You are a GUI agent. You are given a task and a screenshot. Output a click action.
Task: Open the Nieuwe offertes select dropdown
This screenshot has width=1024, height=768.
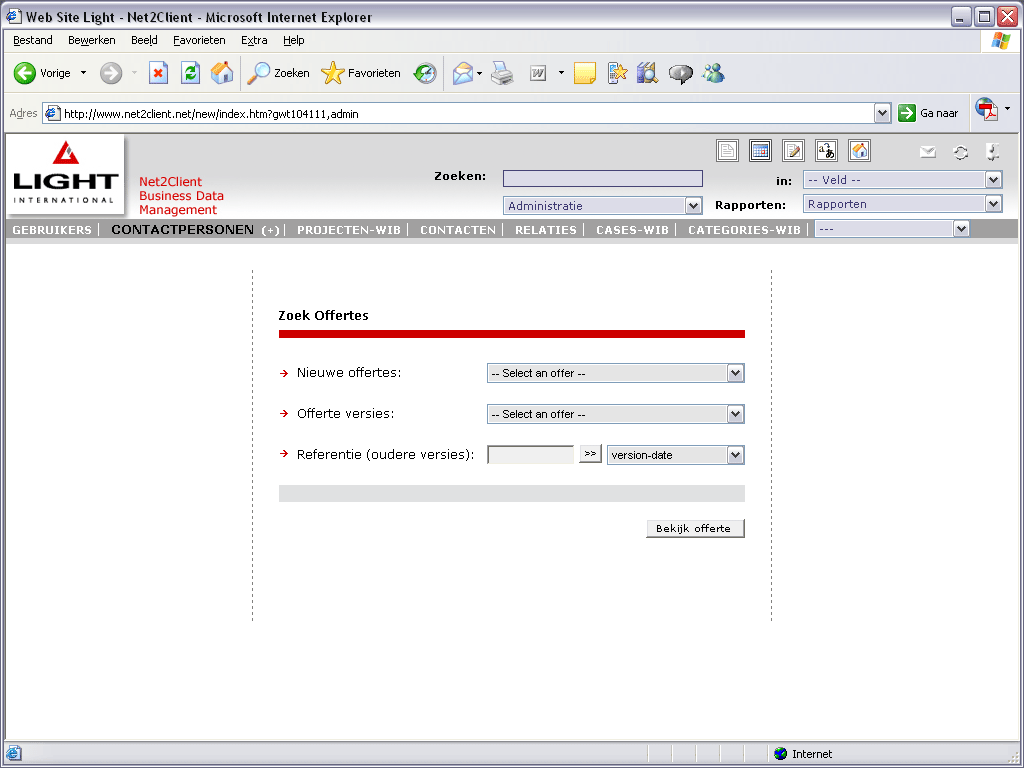pos(616,373)
